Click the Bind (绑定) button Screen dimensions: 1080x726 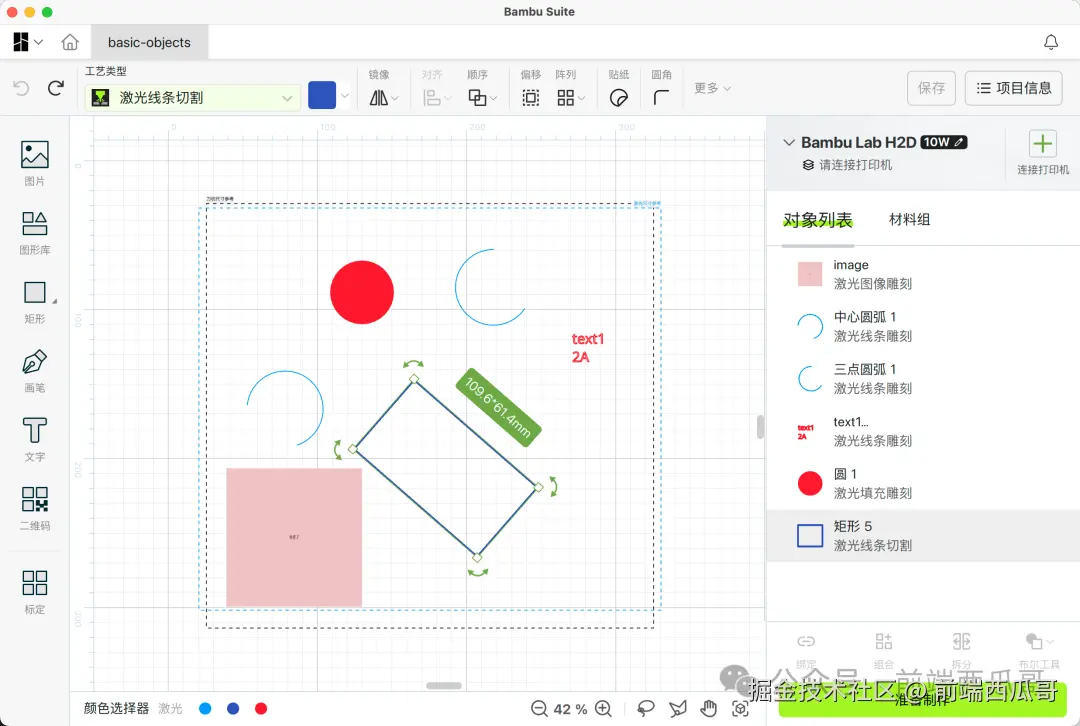click(806, 652)
